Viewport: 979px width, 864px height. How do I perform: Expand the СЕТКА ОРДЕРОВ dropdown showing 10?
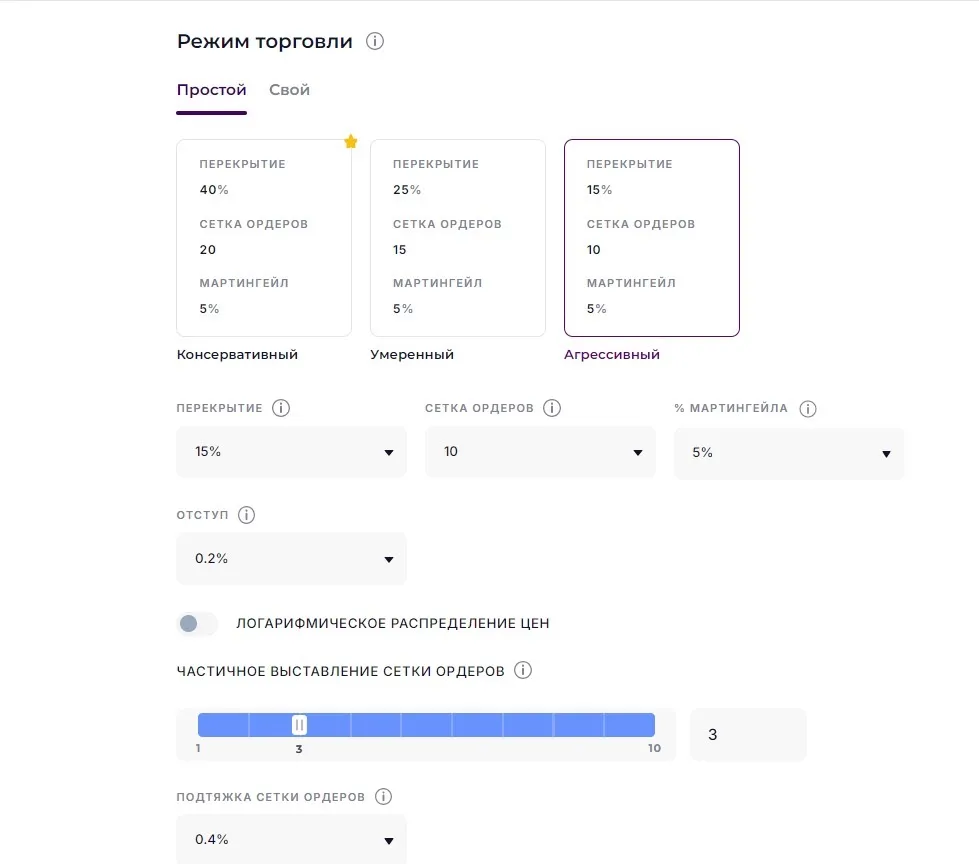[540, 452]
